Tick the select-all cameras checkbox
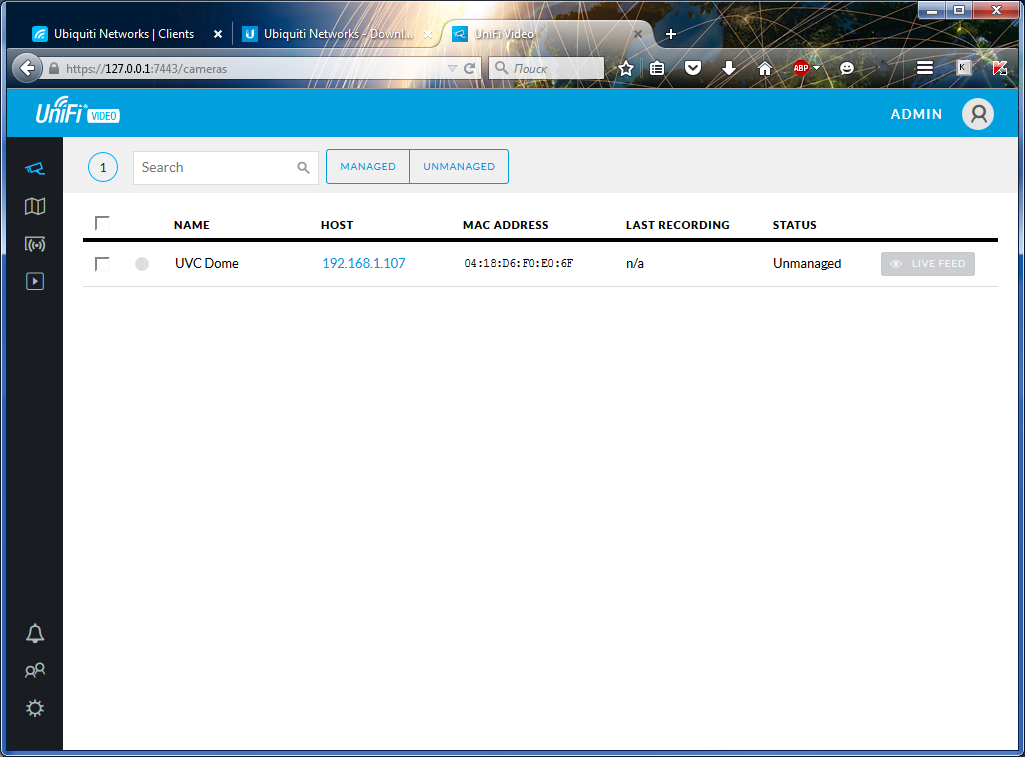The width and height of the screenshot is (1025, 757). click(x=102, y=224)
